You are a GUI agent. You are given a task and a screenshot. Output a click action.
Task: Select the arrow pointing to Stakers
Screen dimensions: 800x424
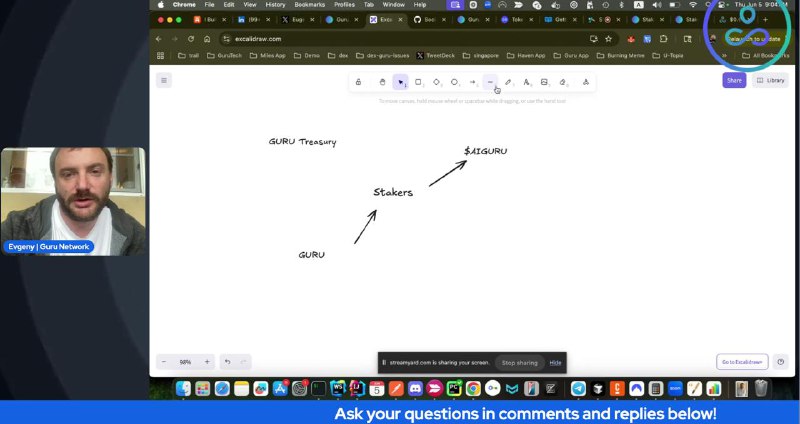[365, 227]
